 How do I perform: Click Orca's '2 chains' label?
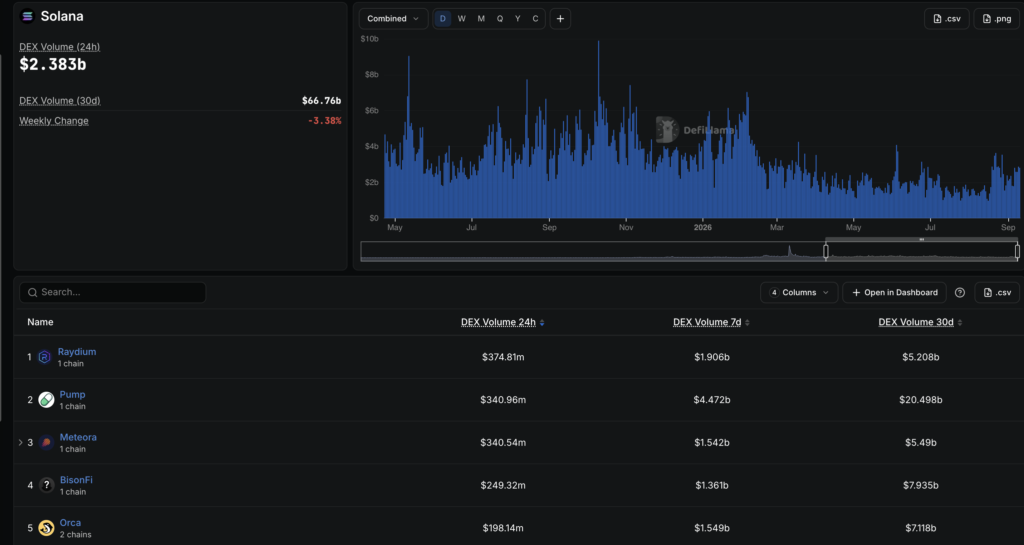point(76,535)
